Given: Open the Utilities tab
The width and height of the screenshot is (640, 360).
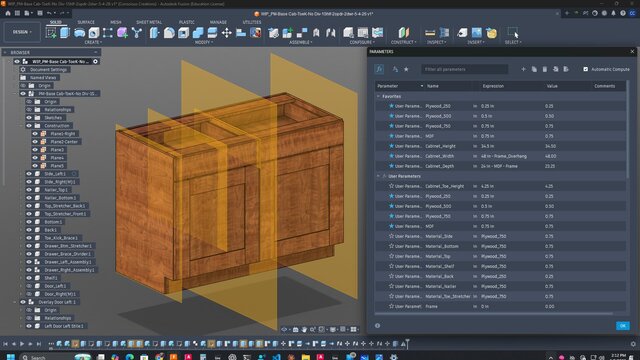Looking at the screenshot, I should 252,22.
